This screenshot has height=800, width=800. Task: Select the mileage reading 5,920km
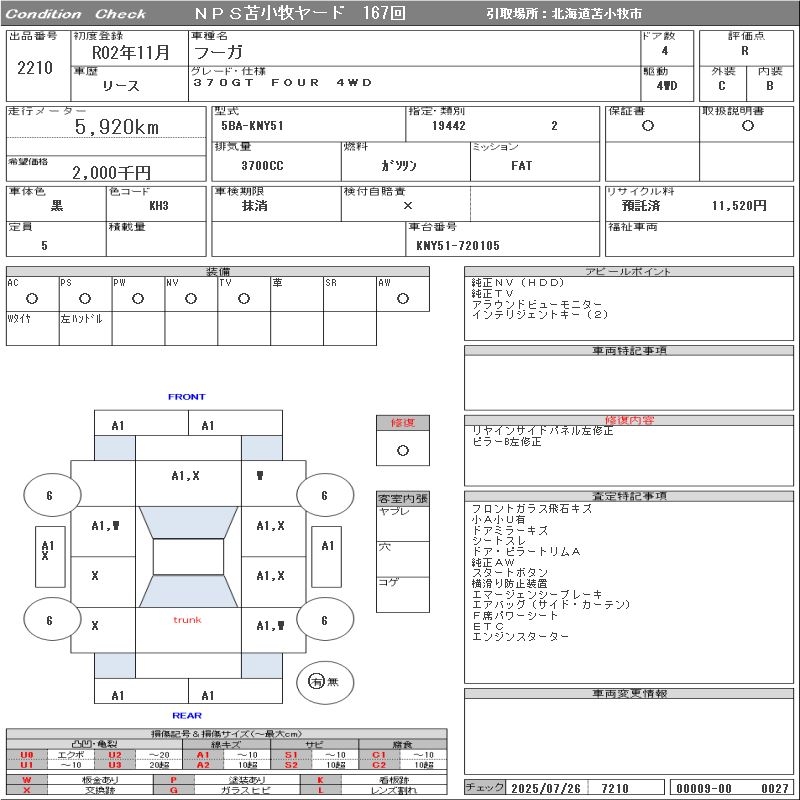[117, 127]
